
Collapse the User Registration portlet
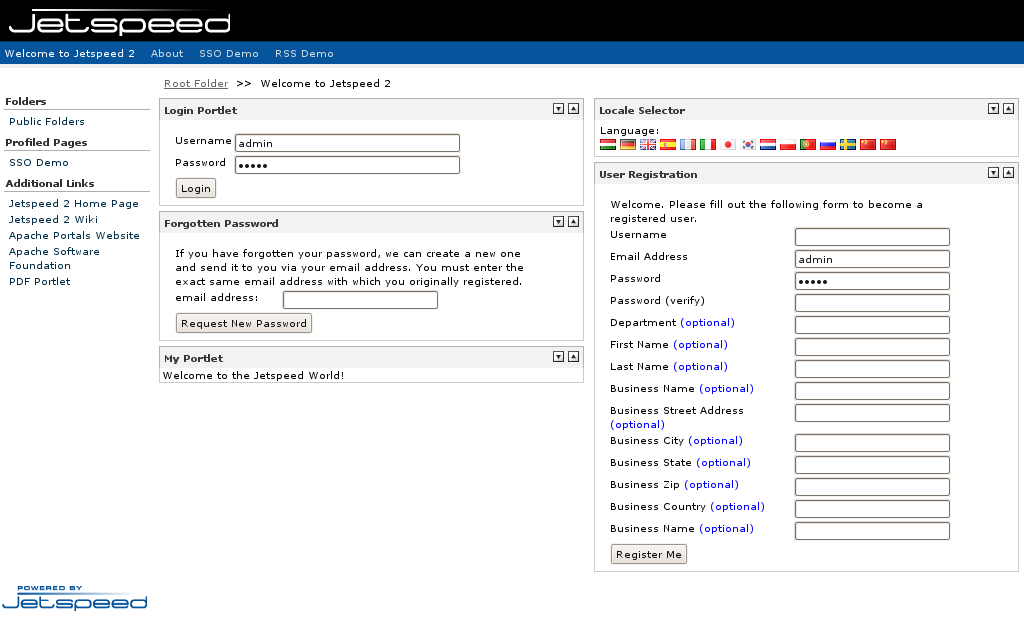[x=993, y=173]
